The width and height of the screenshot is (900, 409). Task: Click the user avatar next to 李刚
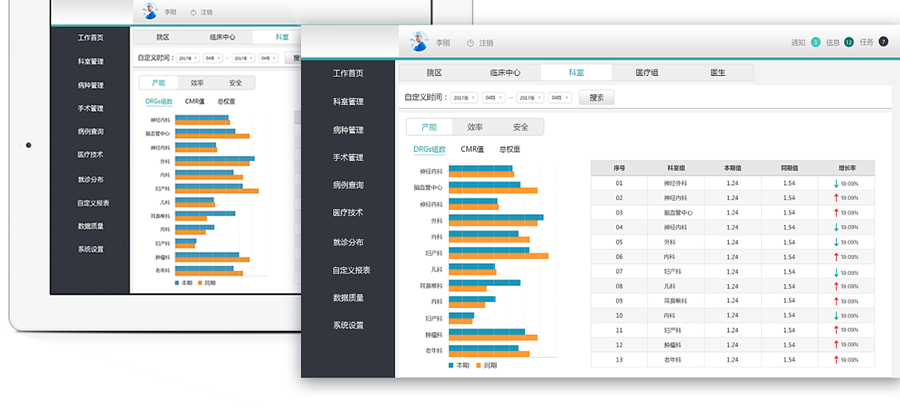click(419, 42)
